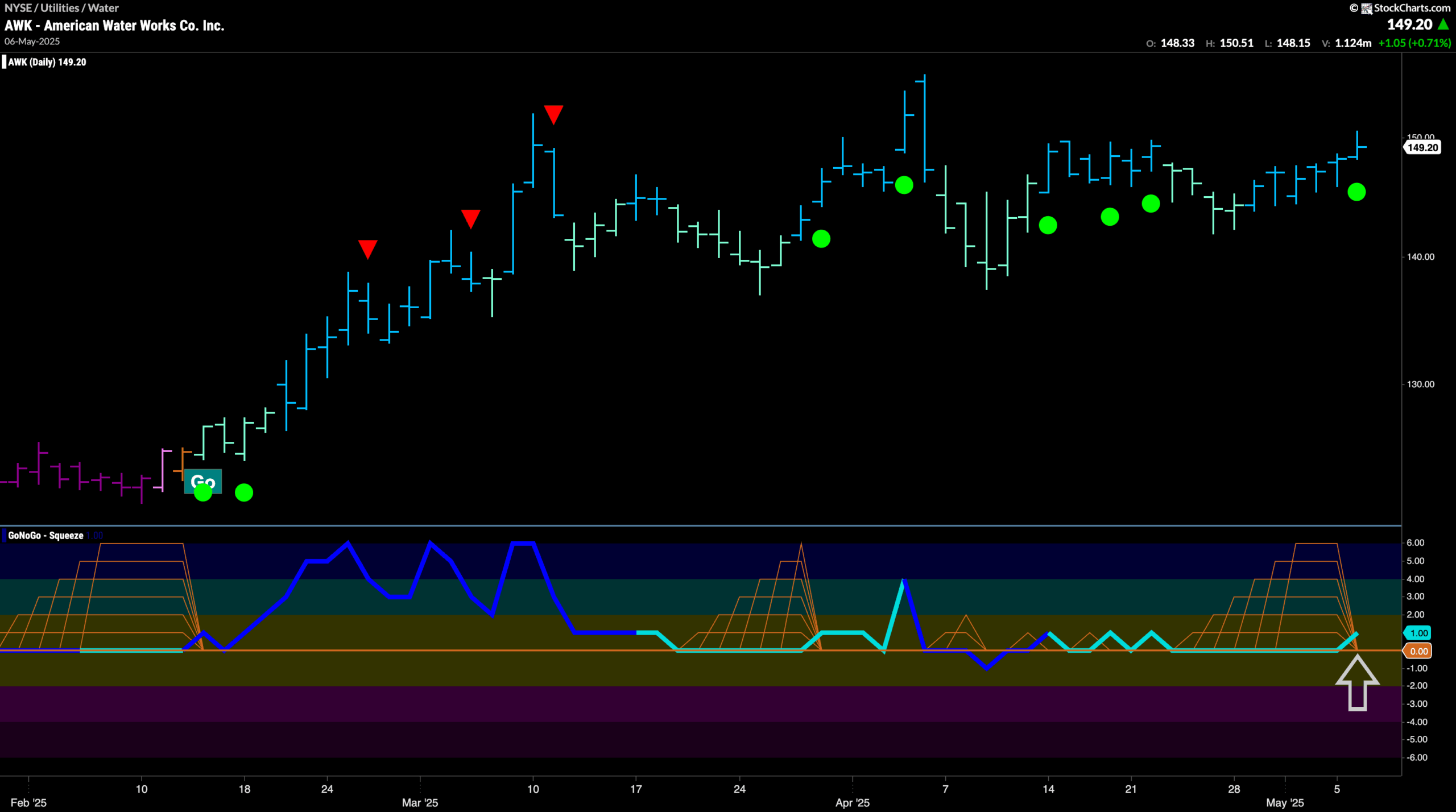The width and height of the screenshot is (1456, 812).
Task: Click the Low value 148.15
Action: (x=1293, y=43)
